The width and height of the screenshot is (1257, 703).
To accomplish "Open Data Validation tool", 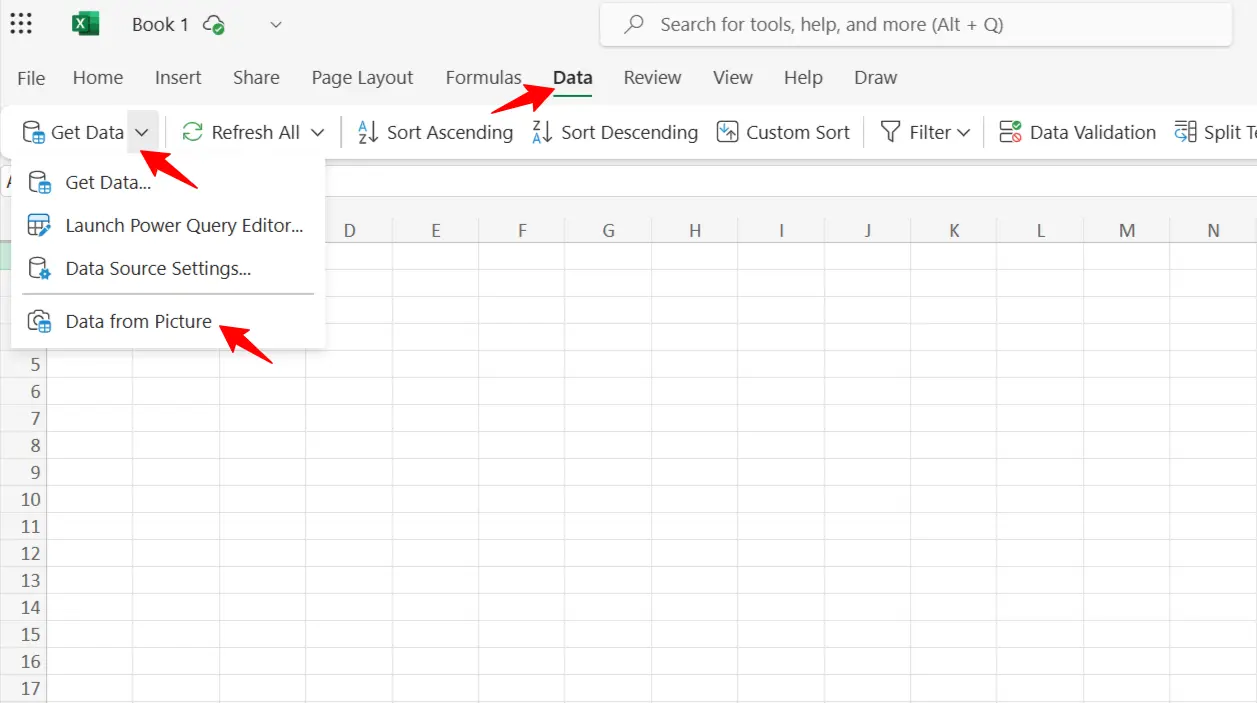I will point(1077,132).
